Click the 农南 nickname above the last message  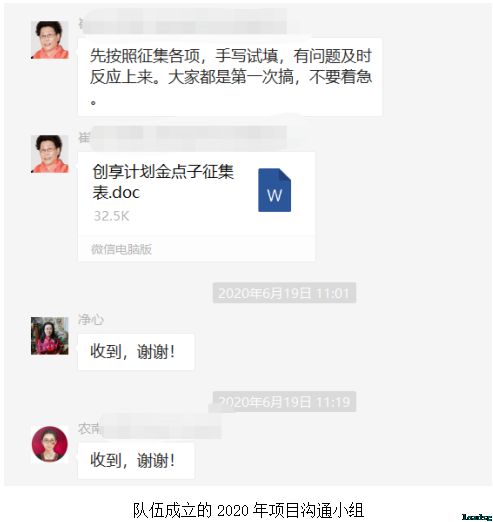click(x=90, y=429)
